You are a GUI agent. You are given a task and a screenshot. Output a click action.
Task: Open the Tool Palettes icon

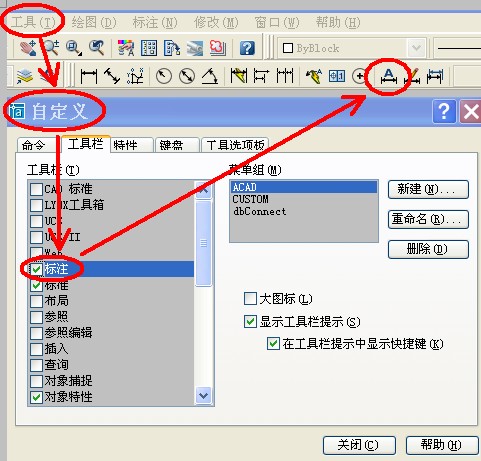(x=172, y=48)
